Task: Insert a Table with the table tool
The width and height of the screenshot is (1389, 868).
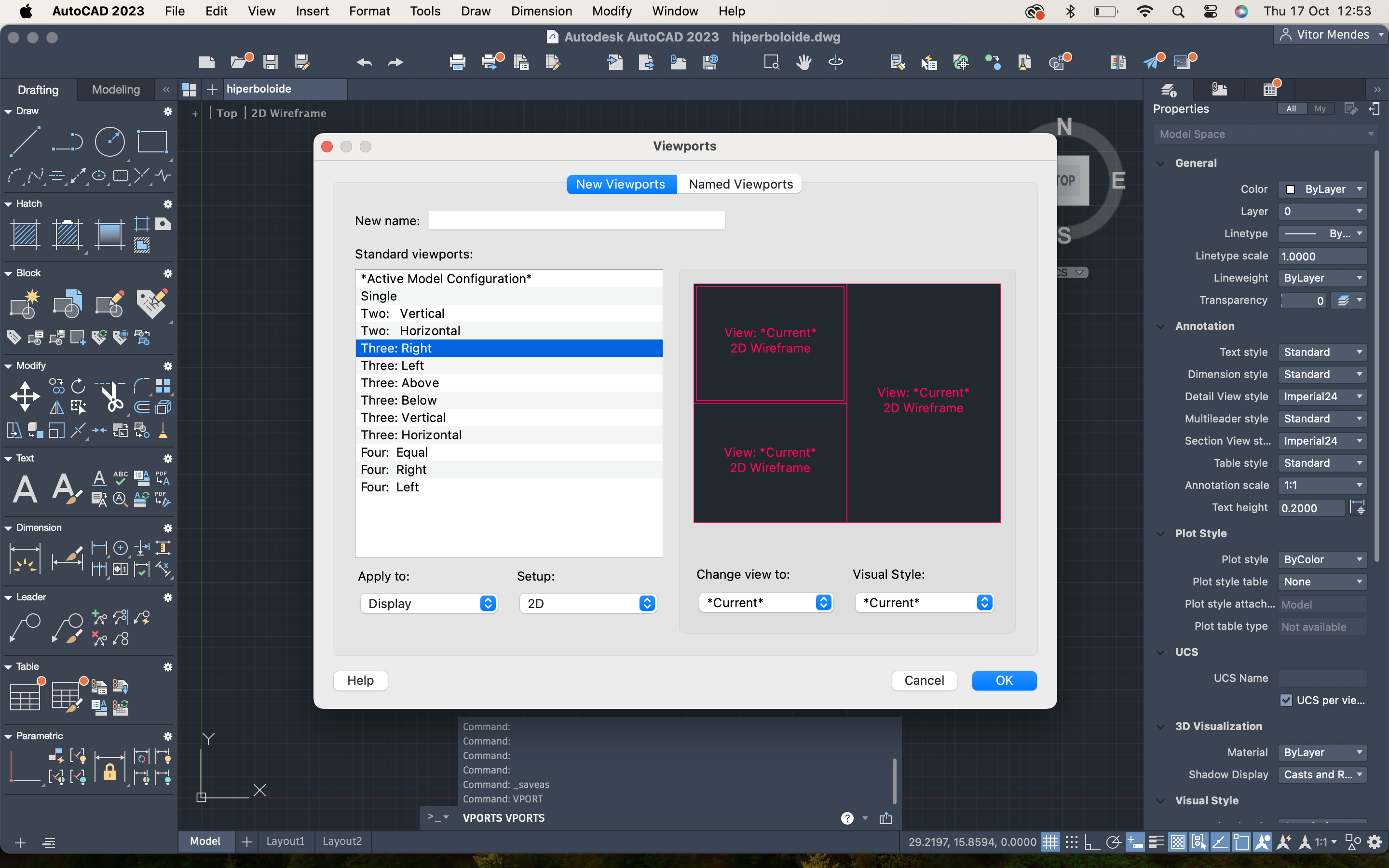Action: click(25, 697)
